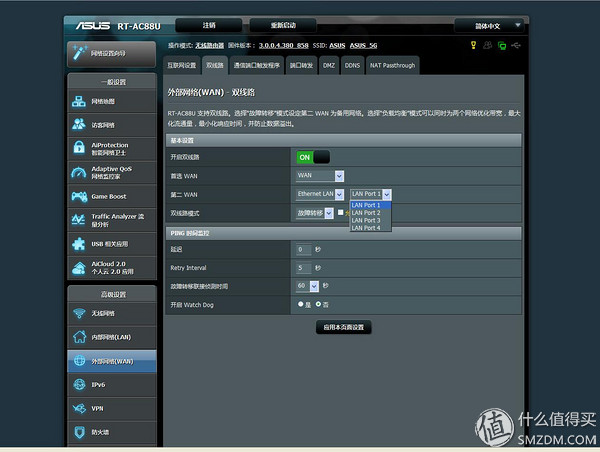The width and height of the screenshot is (600, 452).
Task: Switch to the DMZ tab
Action: pyautogui.click(x=329, y=65)
